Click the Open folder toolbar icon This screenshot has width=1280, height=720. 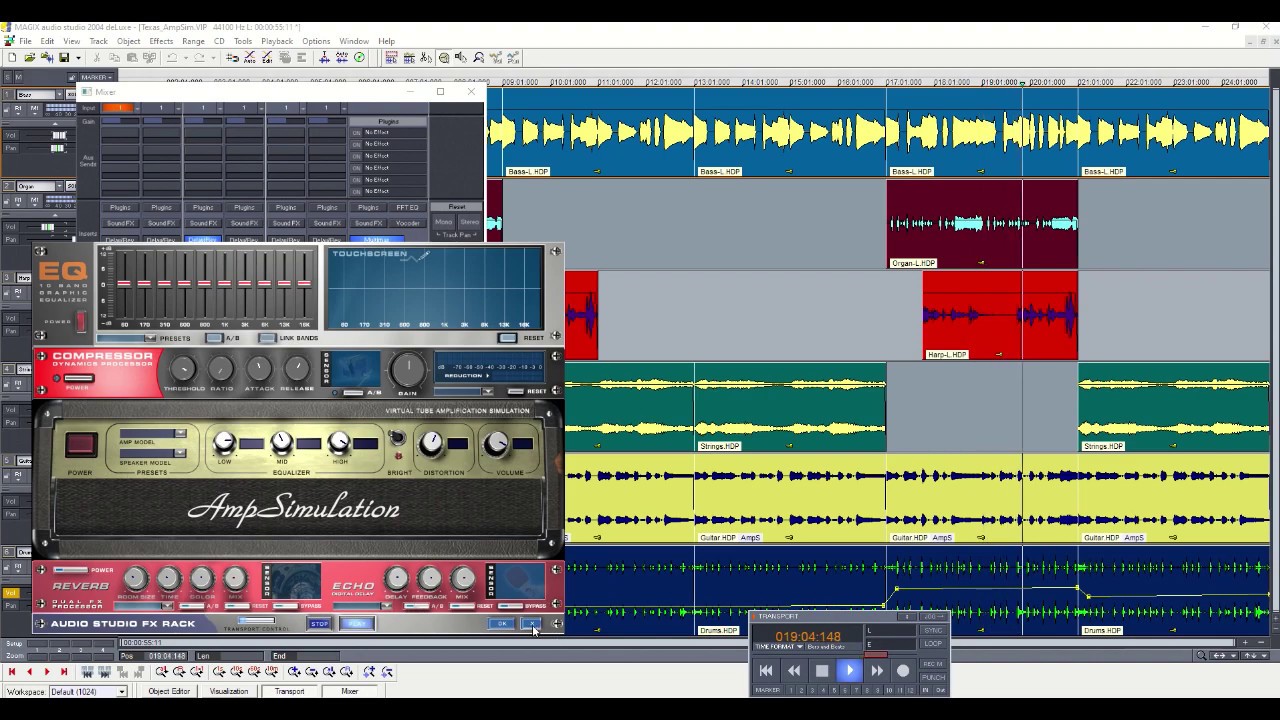29,58
